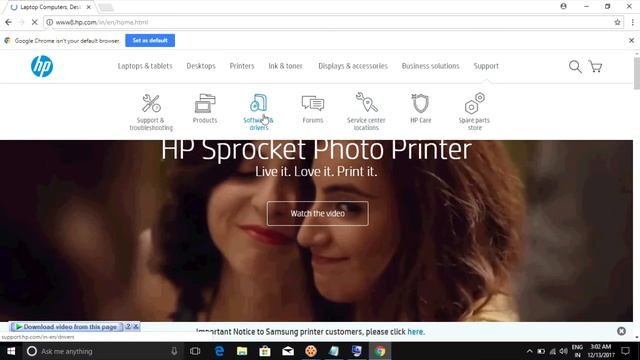The image size is (640, 360).
Task: Open File Explorer from the taskbar
Action: pyautogui.click(x=242, y=351)
